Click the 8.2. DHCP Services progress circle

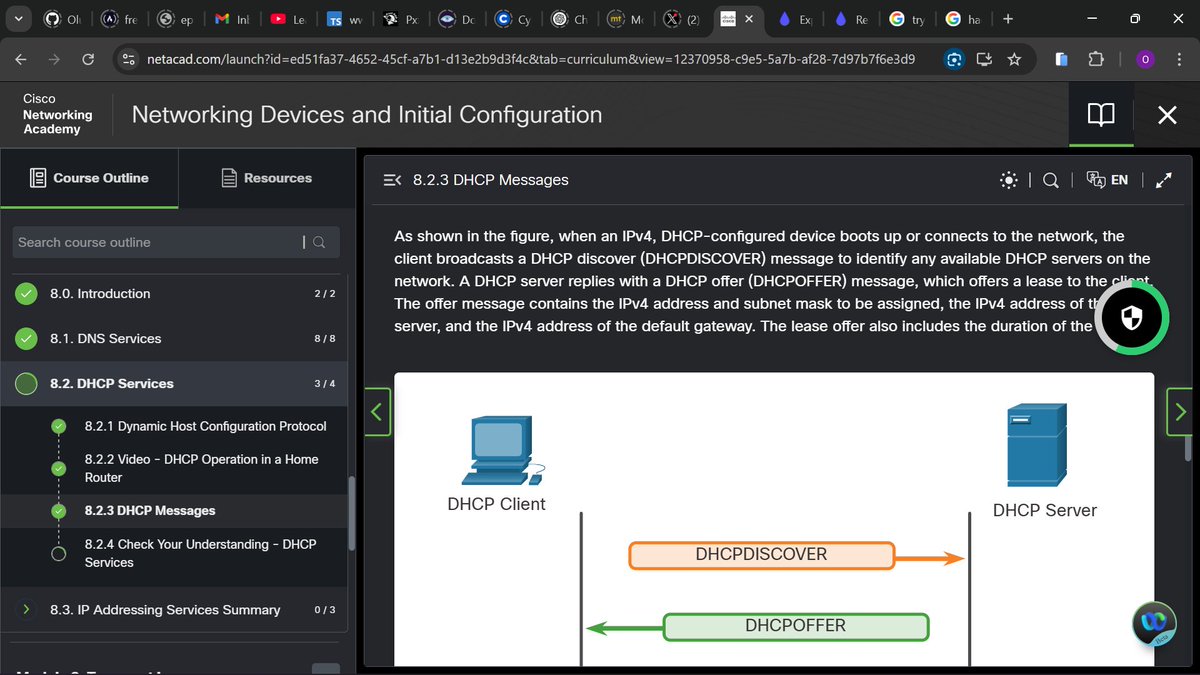27,384
